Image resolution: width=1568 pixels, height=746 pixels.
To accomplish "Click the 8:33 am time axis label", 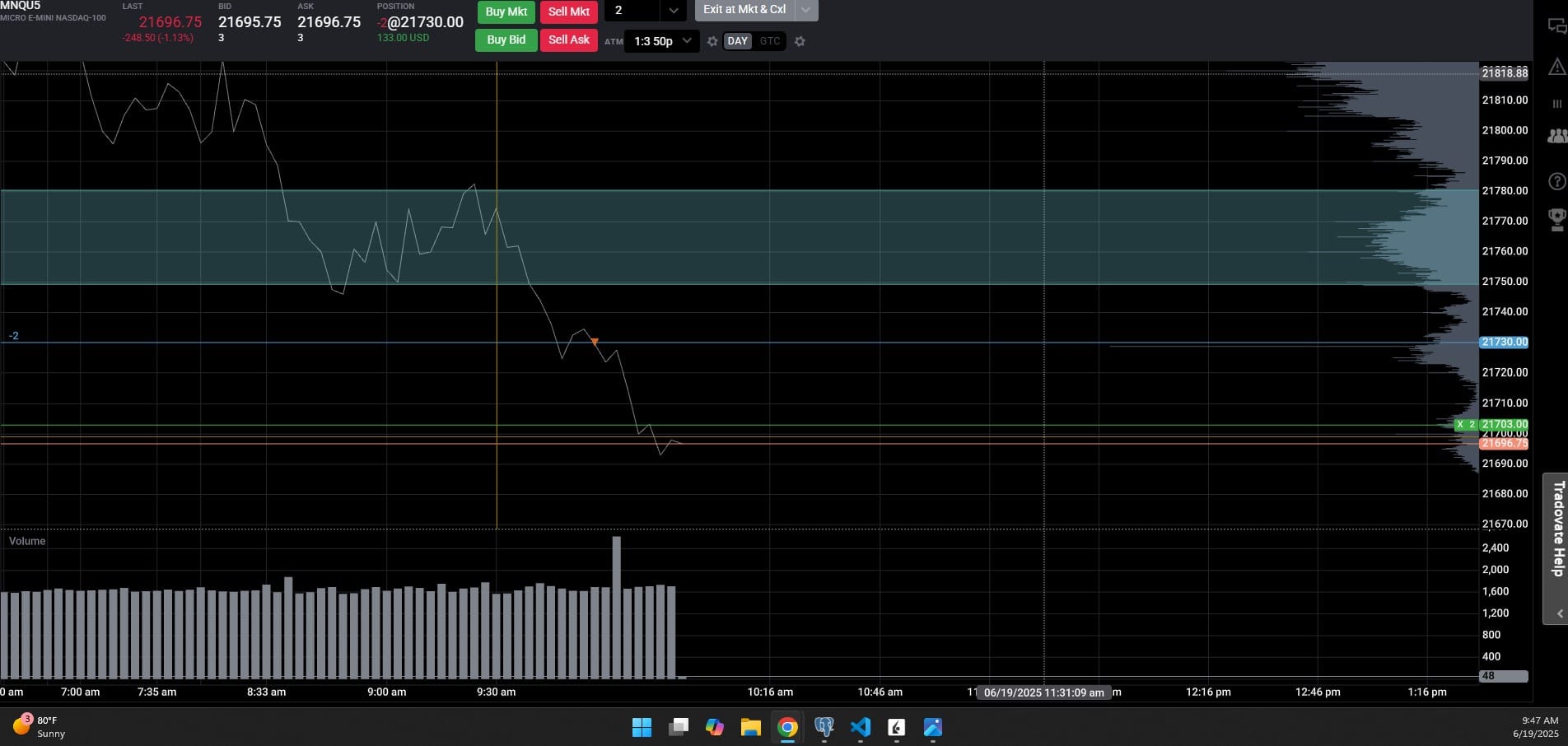I will [x=266, y=692].
